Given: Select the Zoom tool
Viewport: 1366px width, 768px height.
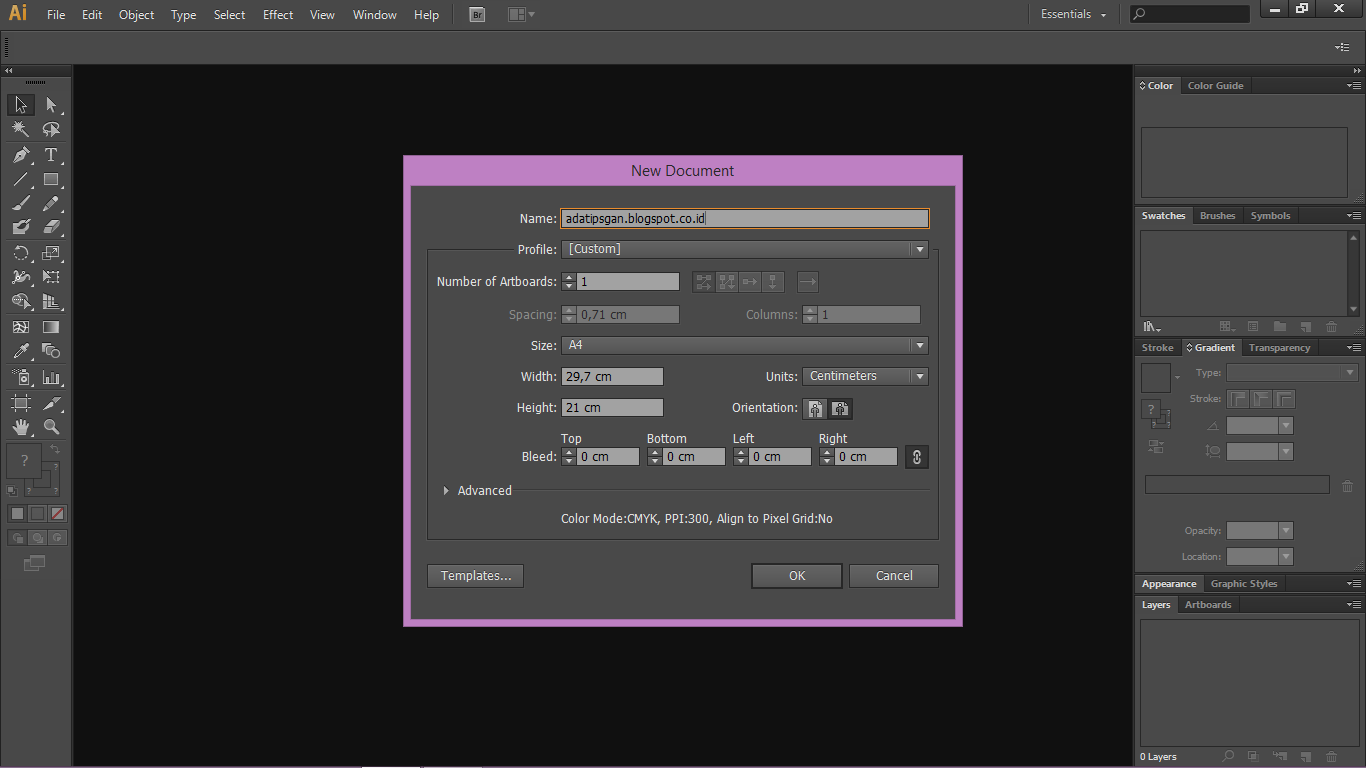Looking at the screenshot, I should (52, 427).
